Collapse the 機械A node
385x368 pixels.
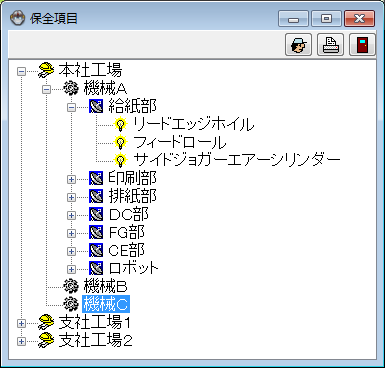(x=46, y=89)
